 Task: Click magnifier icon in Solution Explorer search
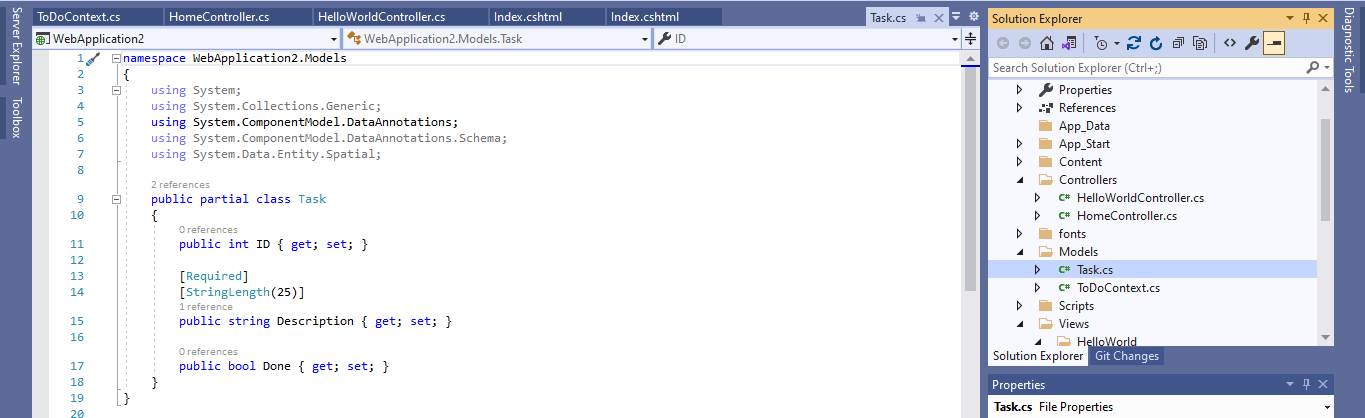coord(1313,67)
